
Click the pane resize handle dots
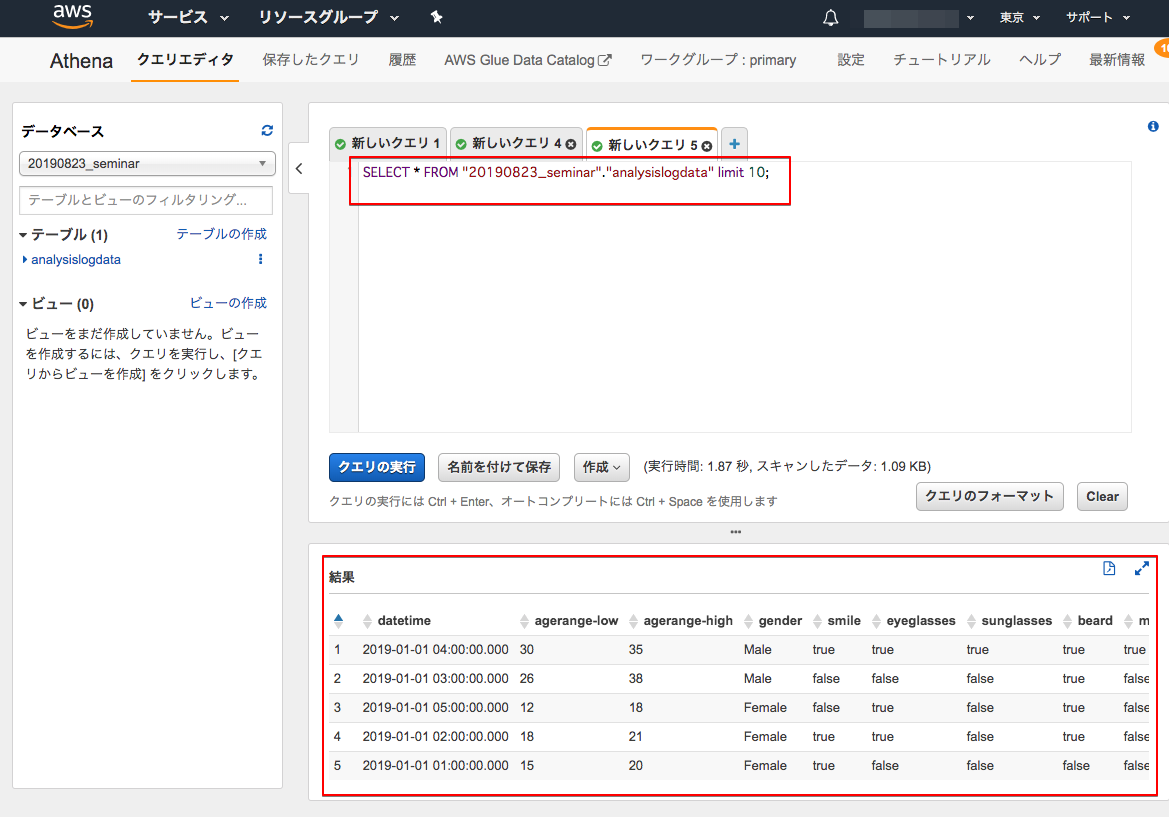point(736,531)
